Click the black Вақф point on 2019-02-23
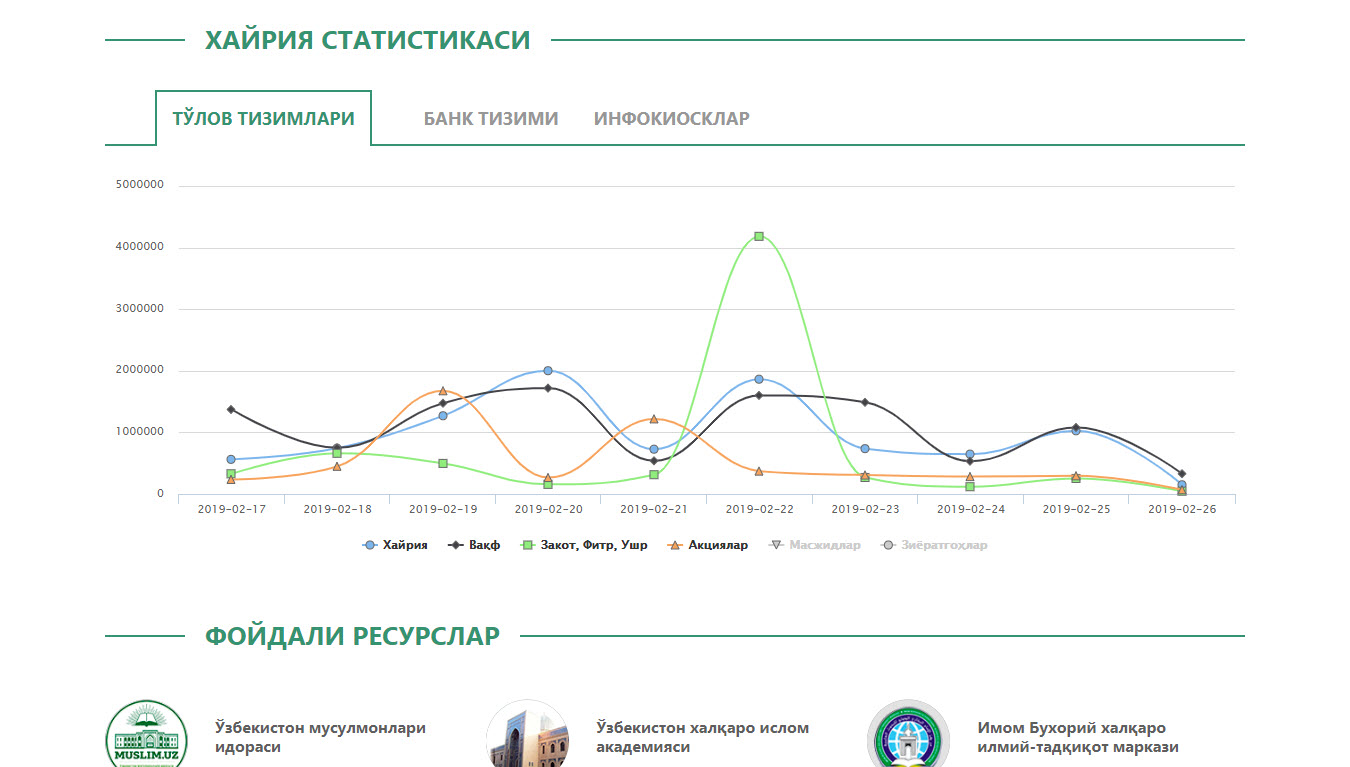The width and height of the screenshot is (1350, 767). (x=865, y=402)
